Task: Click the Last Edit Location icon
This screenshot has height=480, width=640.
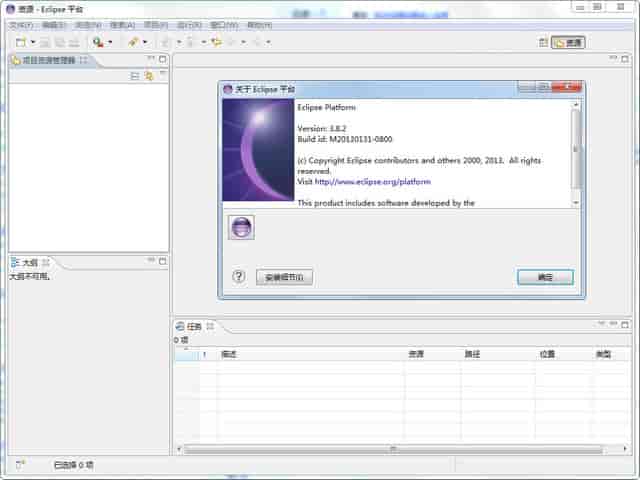Action: coord(216,42)
